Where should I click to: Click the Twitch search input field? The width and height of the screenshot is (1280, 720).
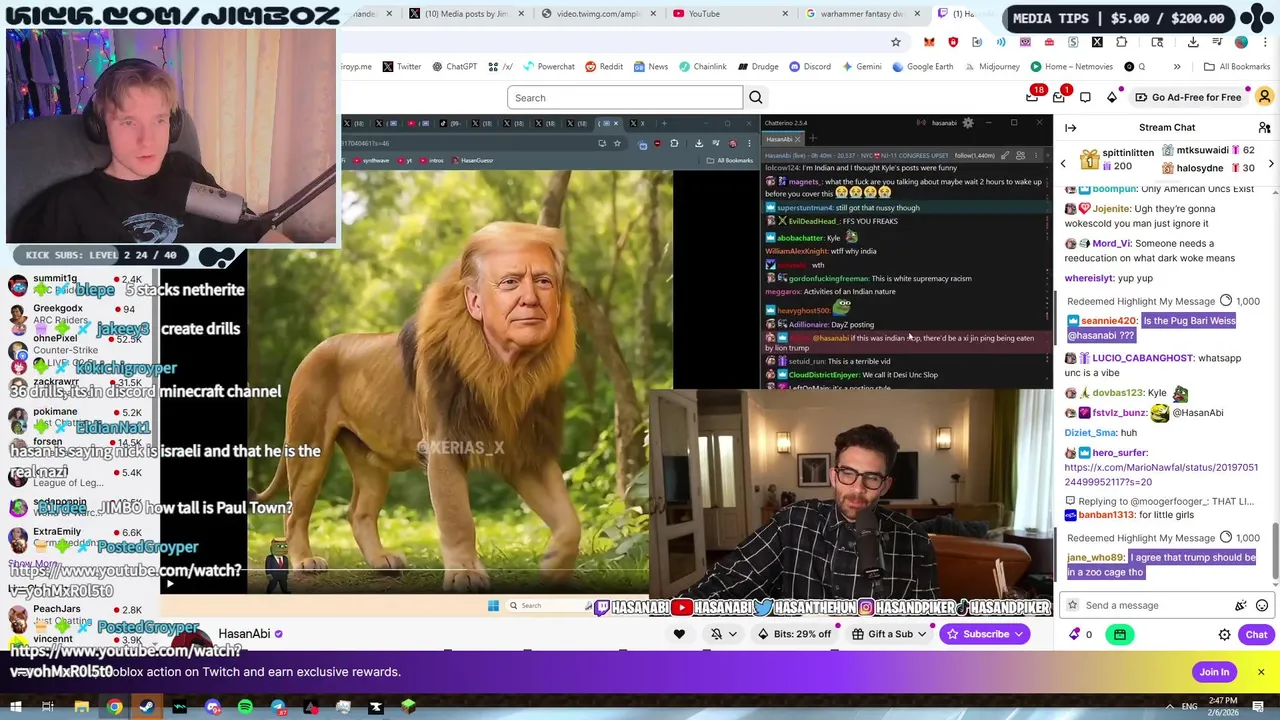point(625,98)
